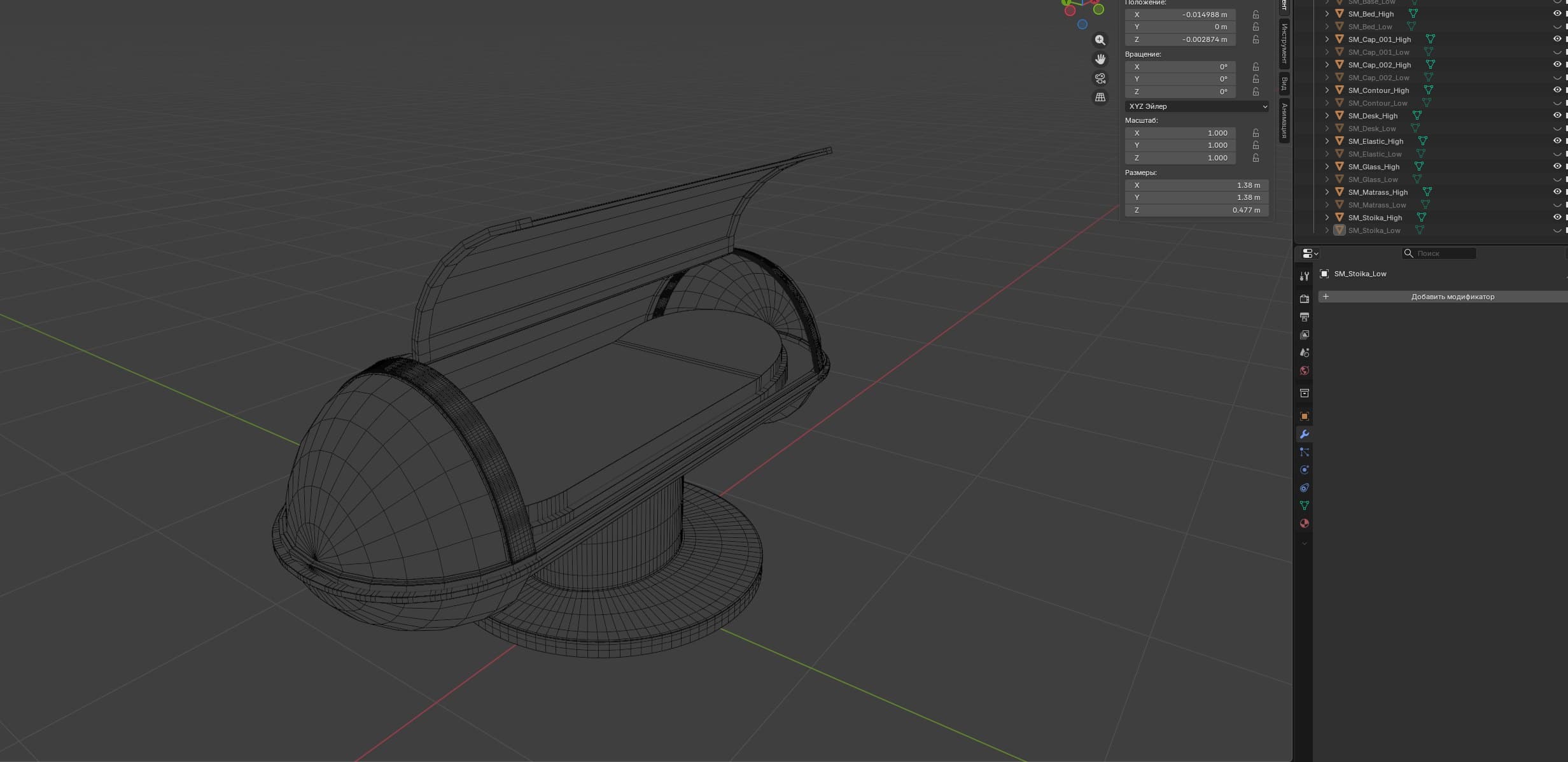Switch to orthographic view with grid icon
1568x762 pixels.
pos(1100,97)
